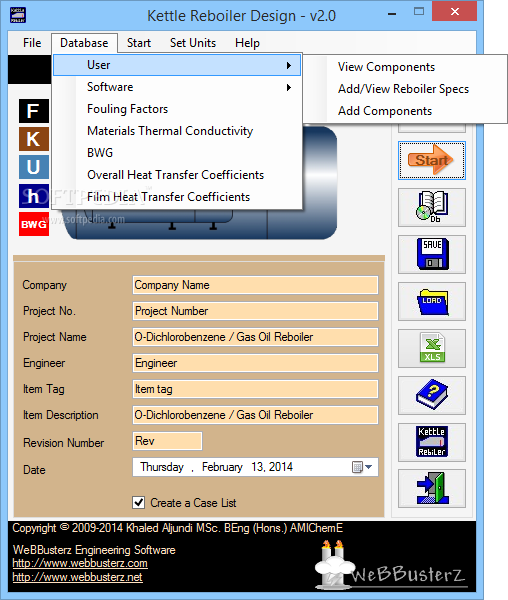Open the Set Units menu
The height and width of the screenshot is (600, 508).
click(x=193, y=43)
